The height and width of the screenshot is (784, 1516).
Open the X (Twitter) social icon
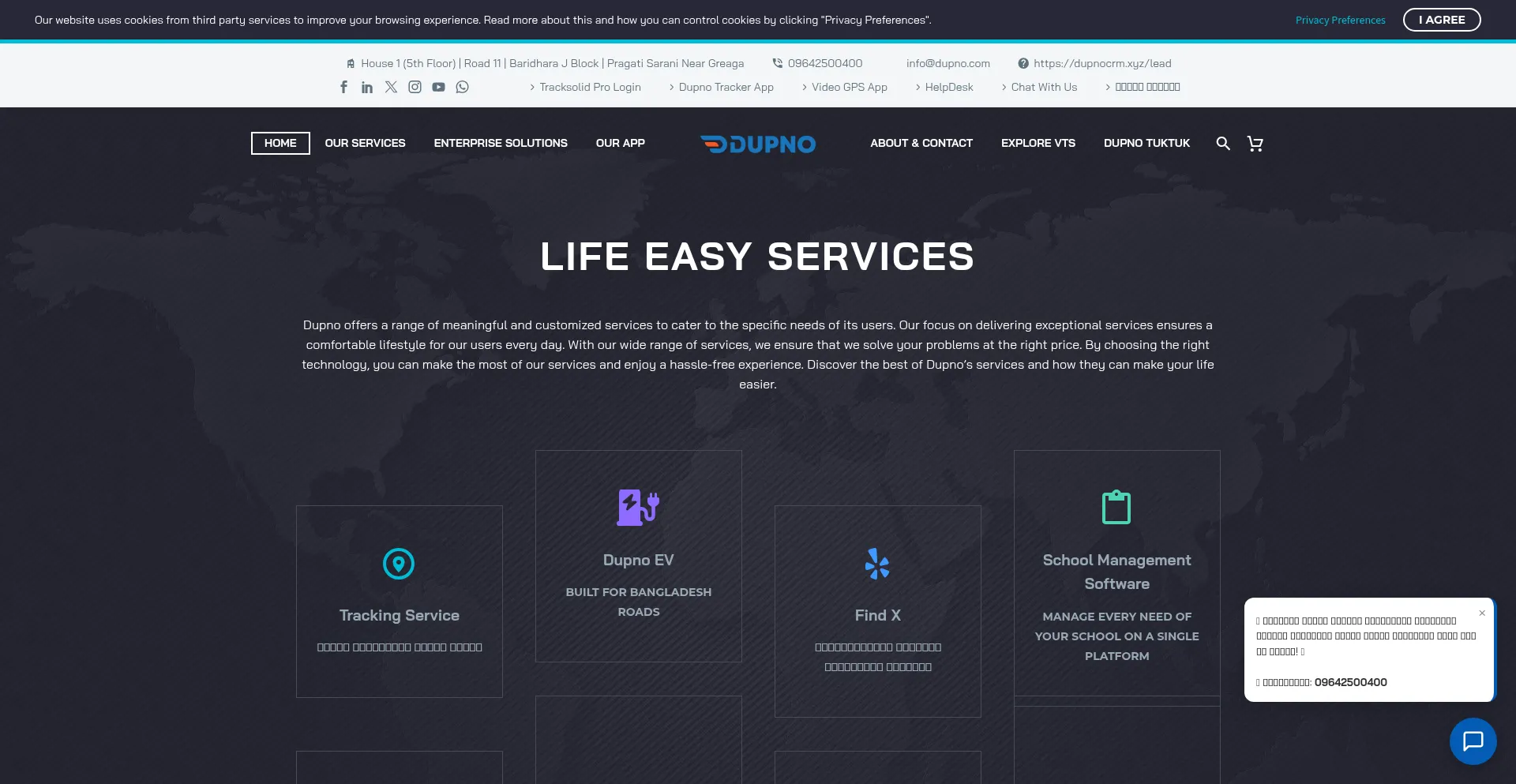pos(391,87)
